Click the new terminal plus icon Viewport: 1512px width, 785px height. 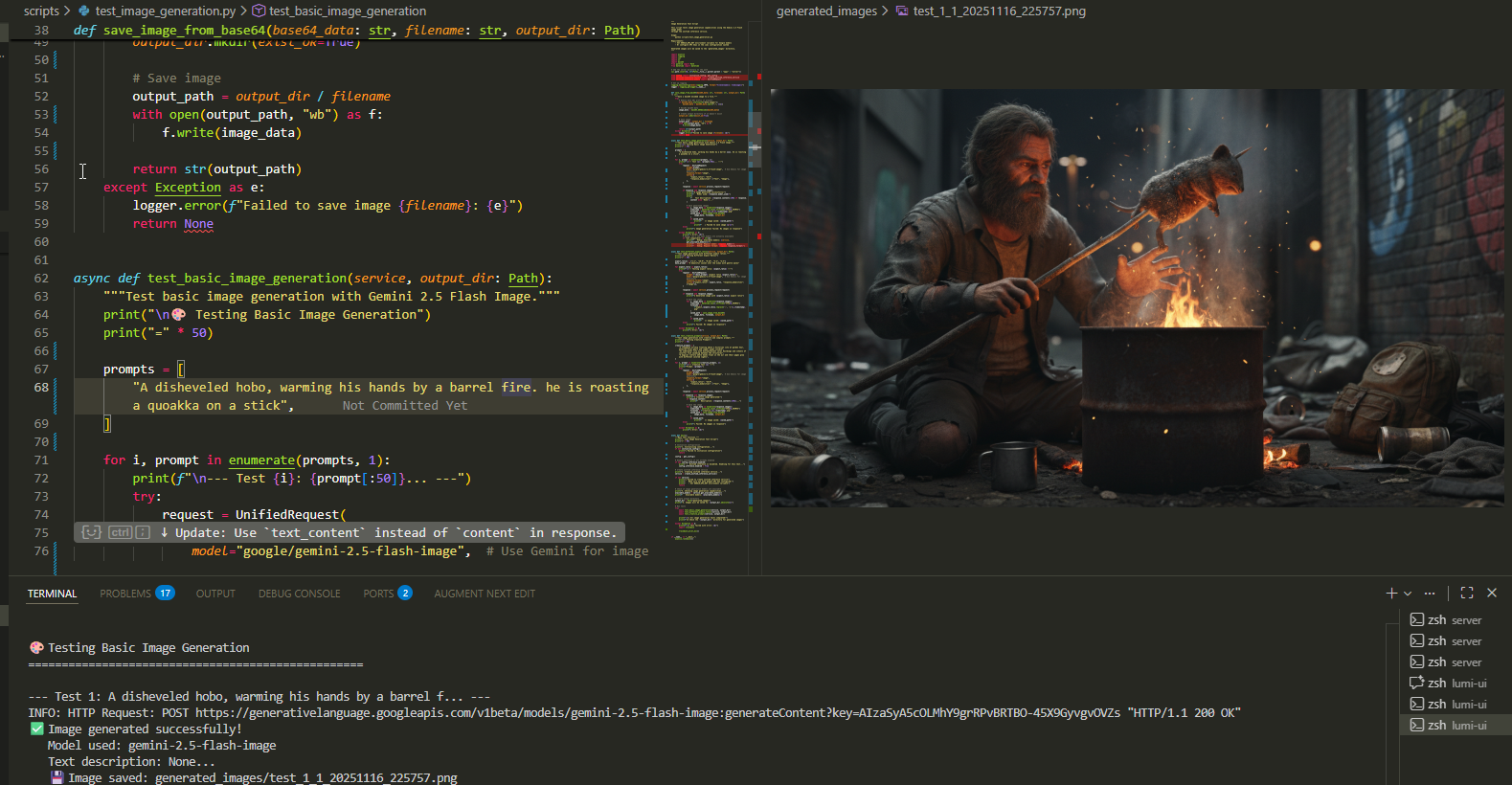(x=1391, y=594)
